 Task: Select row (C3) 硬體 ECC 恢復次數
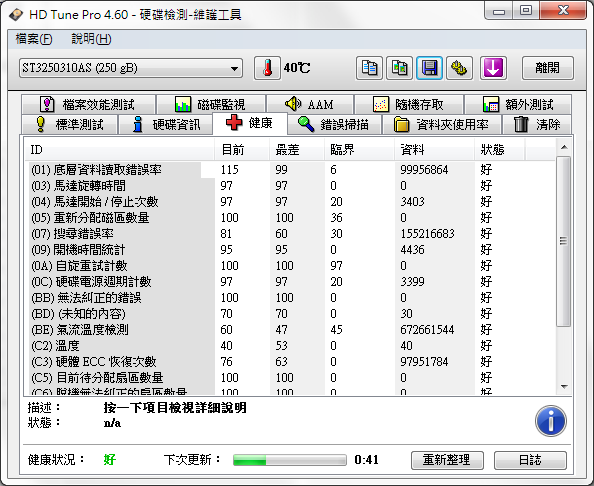coord(290,362)
